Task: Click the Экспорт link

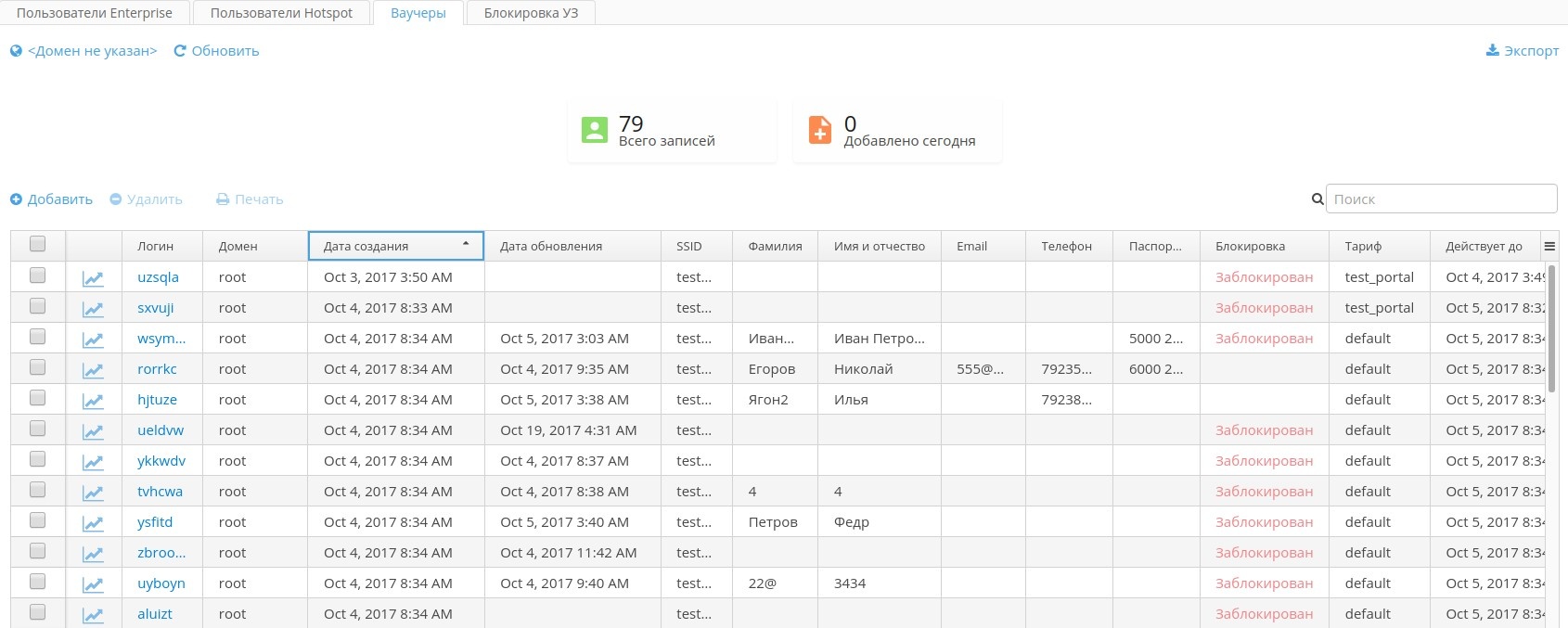Action: [1523, 51]
